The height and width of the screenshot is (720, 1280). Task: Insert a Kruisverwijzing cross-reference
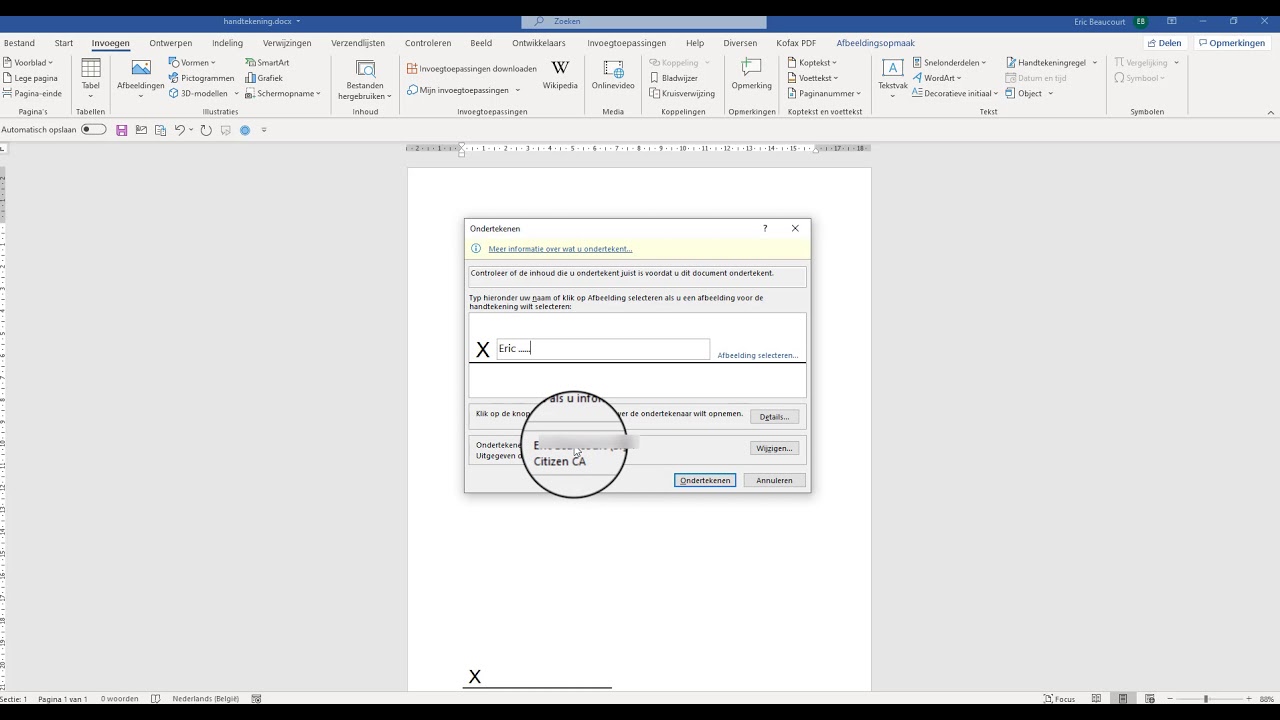tap(682, 93)
